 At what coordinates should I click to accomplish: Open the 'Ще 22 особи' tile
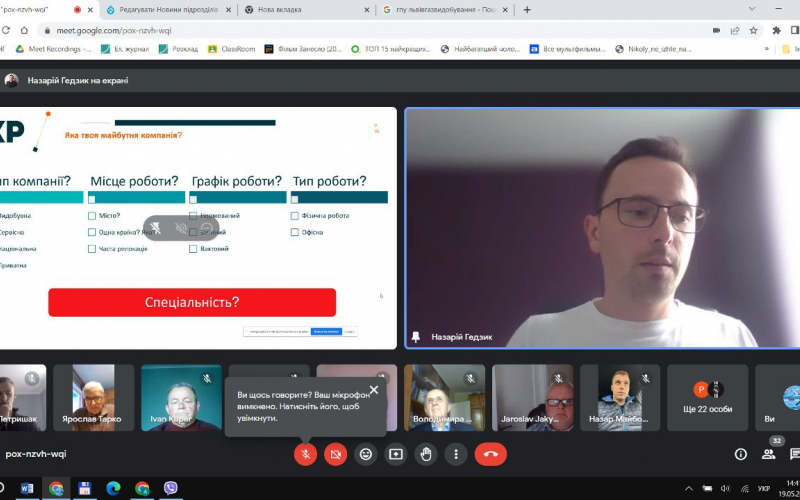pos(708,397)
